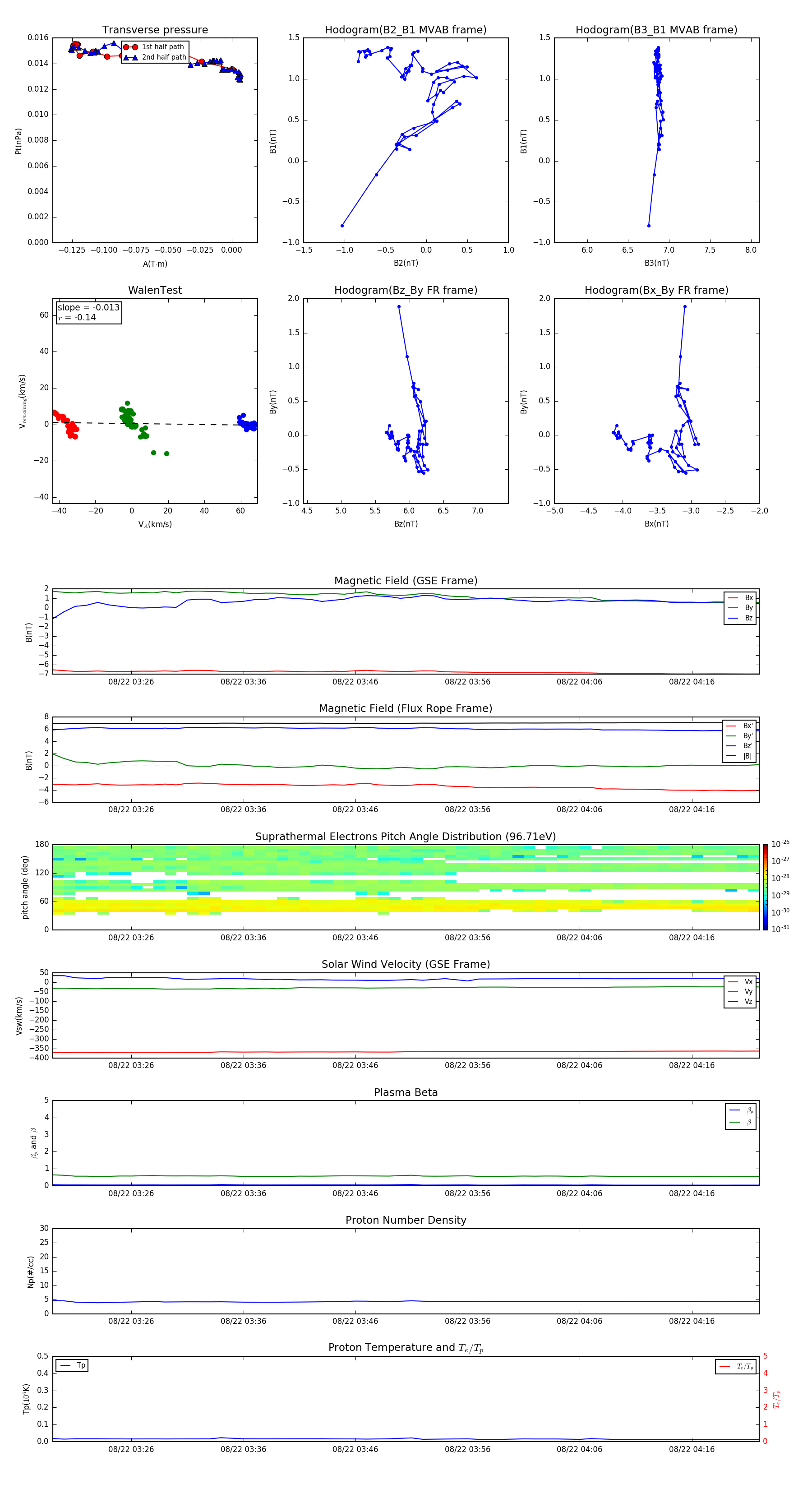Image resolution: width=812 pixels, height=1489 pixels.
Task: Click the "Plasma Beta" plot title
Action: click(405, 1092)
